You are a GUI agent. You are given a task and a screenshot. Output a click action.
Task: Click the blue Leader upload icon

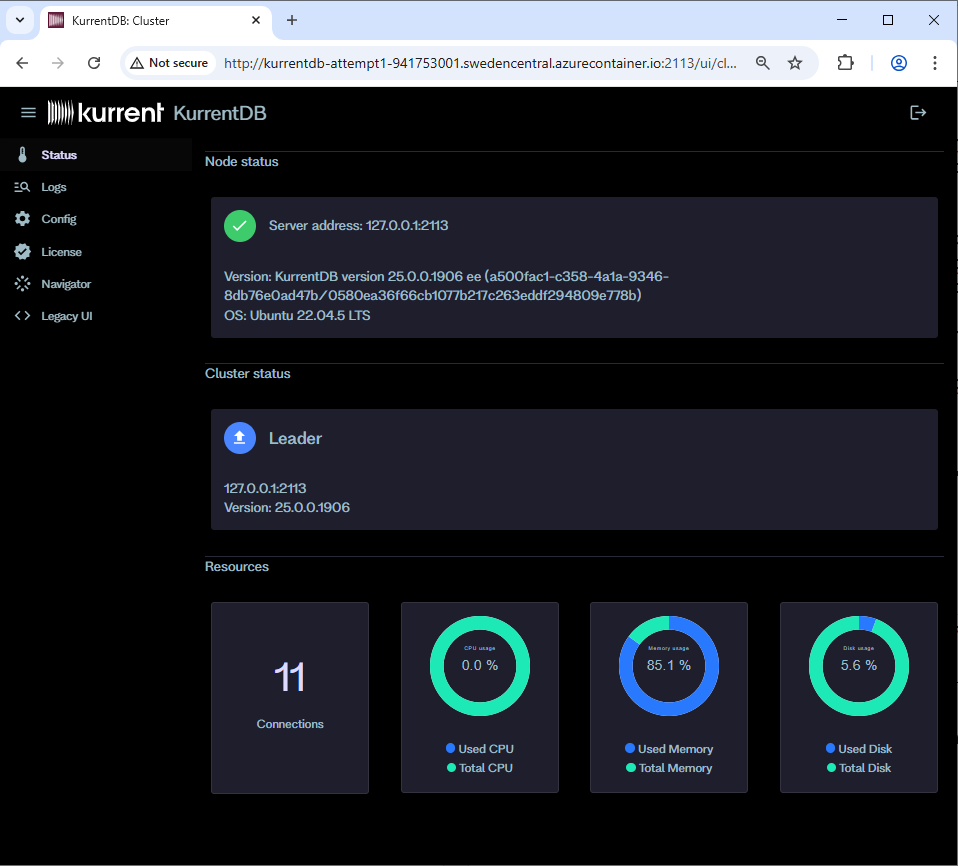240,438
